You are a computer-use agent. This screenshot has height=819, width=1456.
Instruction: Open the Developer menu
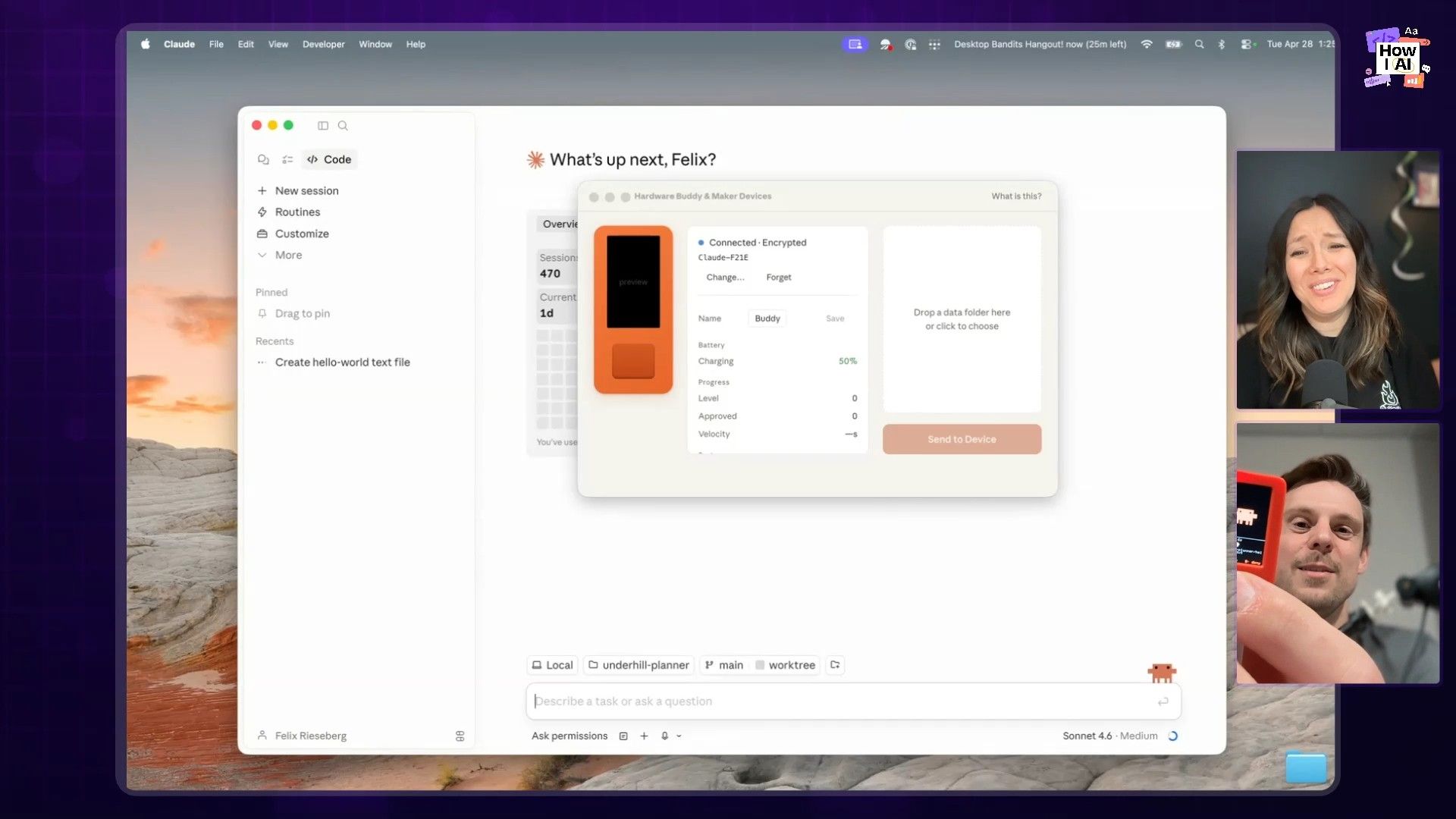tap(324, 44)
